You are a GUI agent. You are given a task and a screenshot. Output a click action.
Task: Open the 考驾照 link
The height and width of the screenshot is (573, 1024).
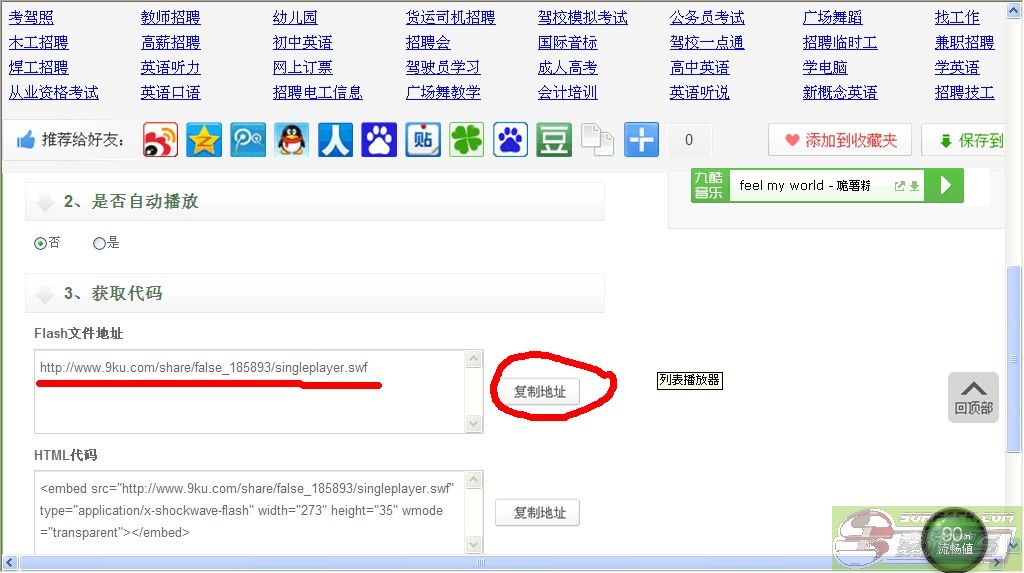pos(31,17)
